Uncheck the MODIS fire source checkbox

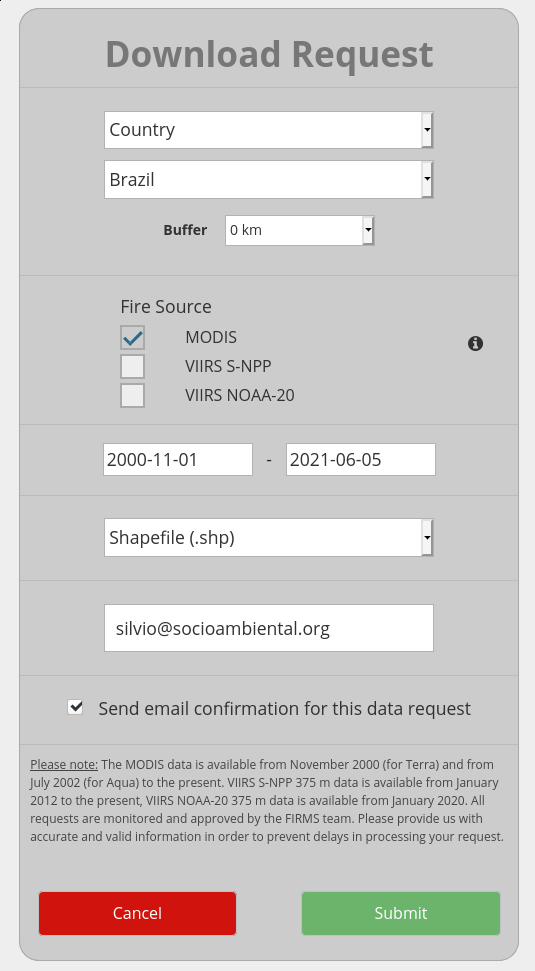point(133,337)
